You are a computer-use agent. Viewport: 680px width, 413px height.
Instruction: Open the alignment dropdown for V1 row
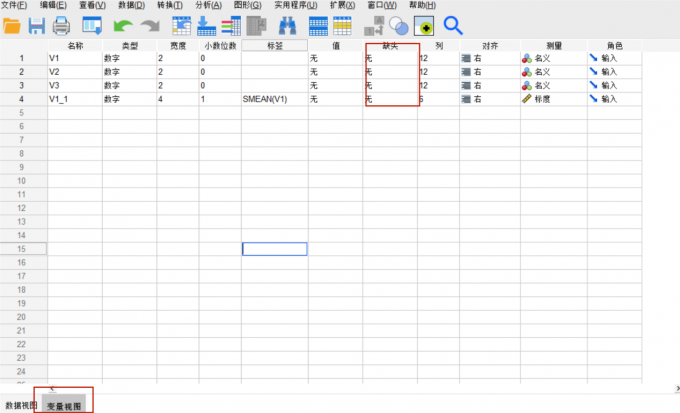(x=485, y=58)
